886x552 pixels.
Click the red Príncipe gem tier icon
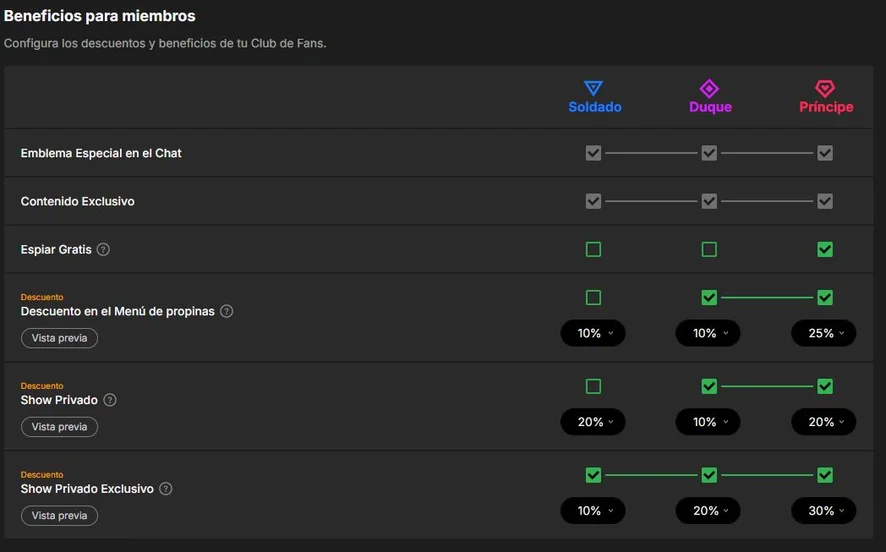click(825, 88)
